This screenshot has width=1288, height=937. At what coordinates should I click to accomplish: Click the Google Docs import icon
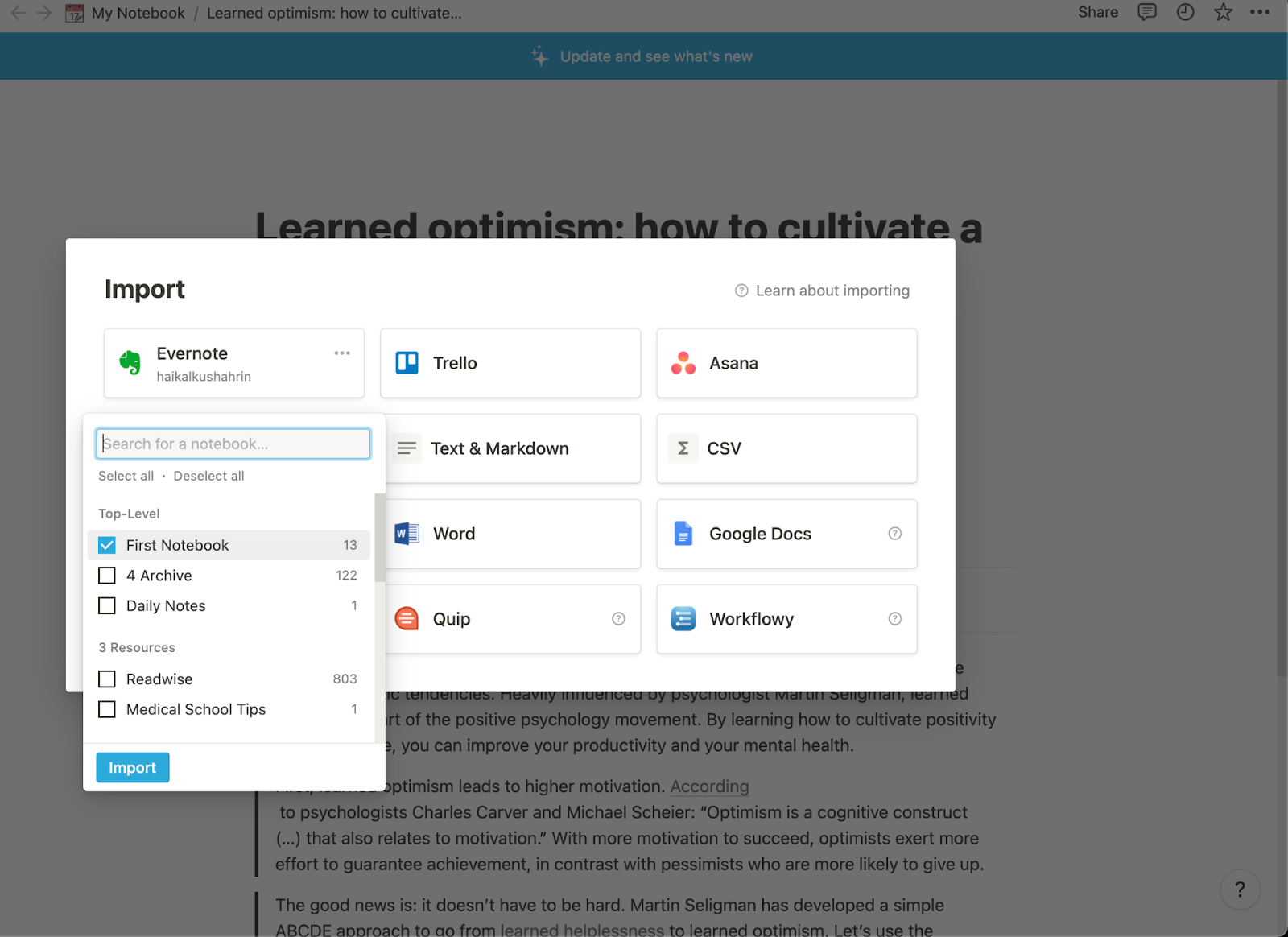683,534
